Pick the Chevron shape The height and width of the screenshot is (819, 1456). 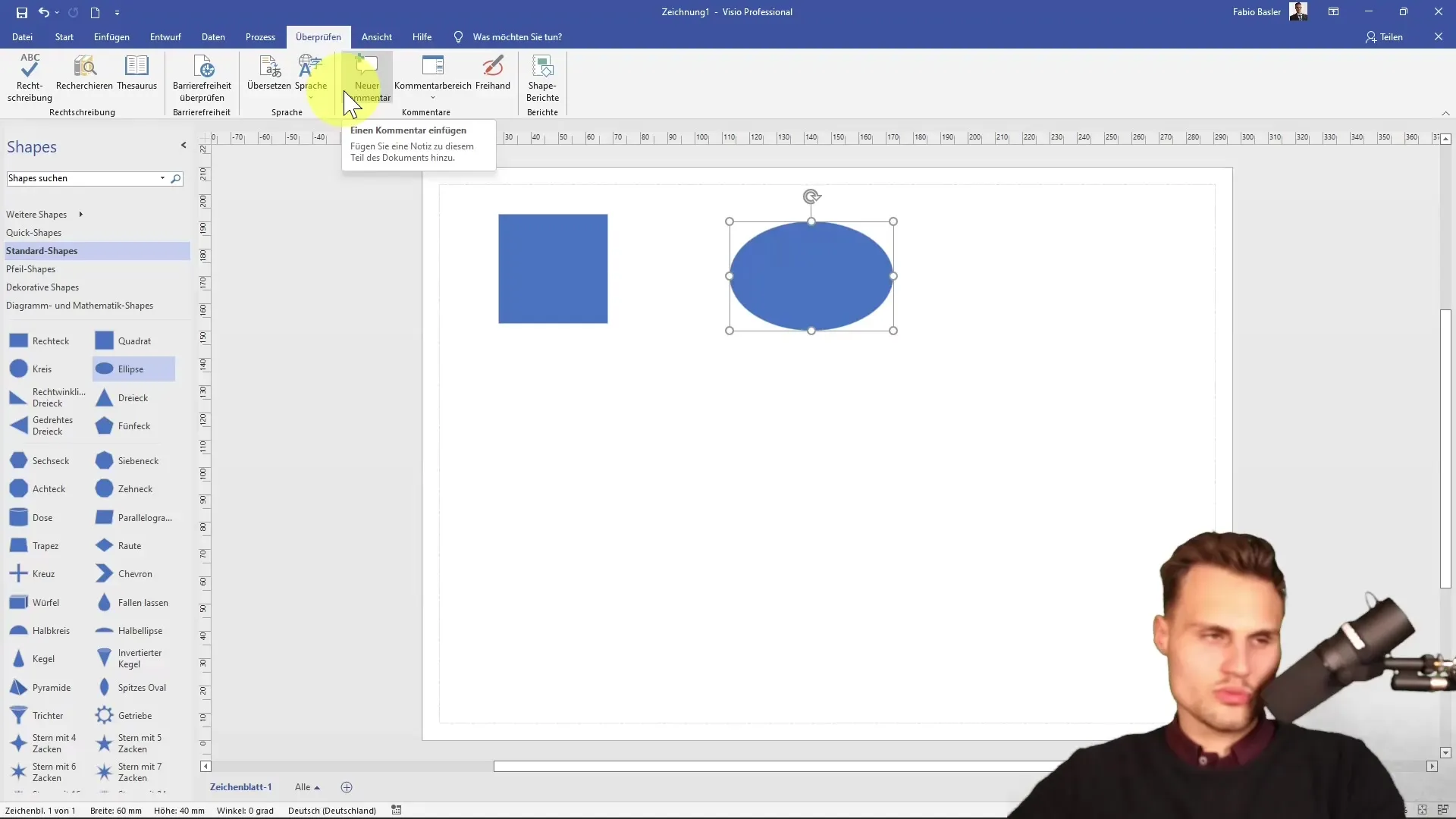tap(124, 574)
